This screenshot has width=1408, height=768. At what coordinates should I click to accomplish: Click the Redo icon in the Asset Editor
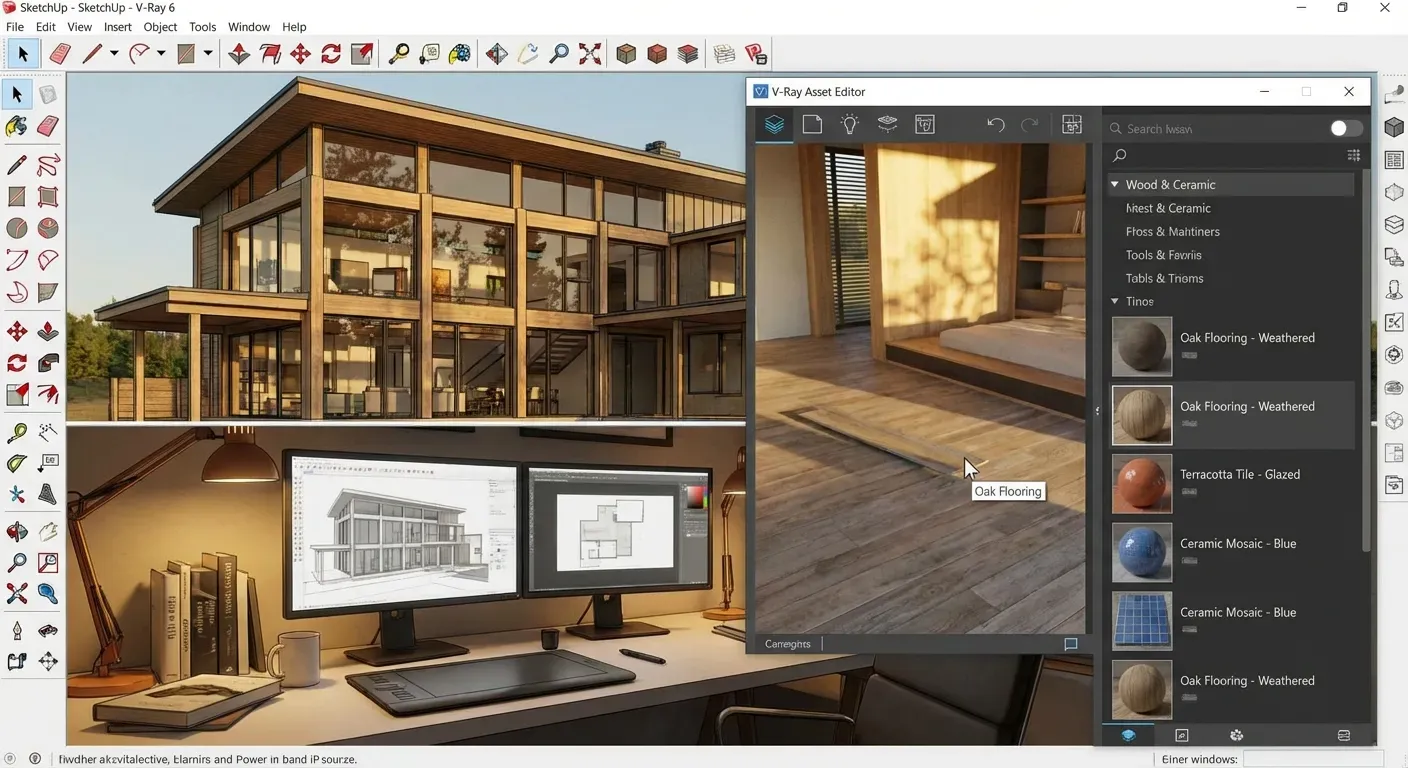pyautogui.click(x=1030, y=124)
